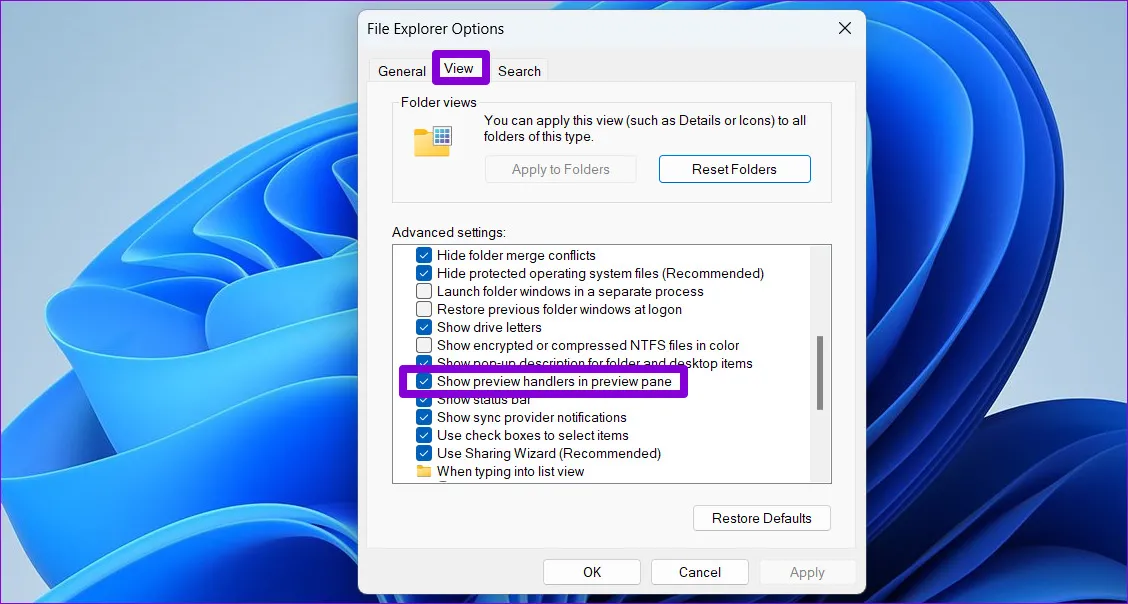
Task: Switch to the Search tab
Action: point(519,70)
